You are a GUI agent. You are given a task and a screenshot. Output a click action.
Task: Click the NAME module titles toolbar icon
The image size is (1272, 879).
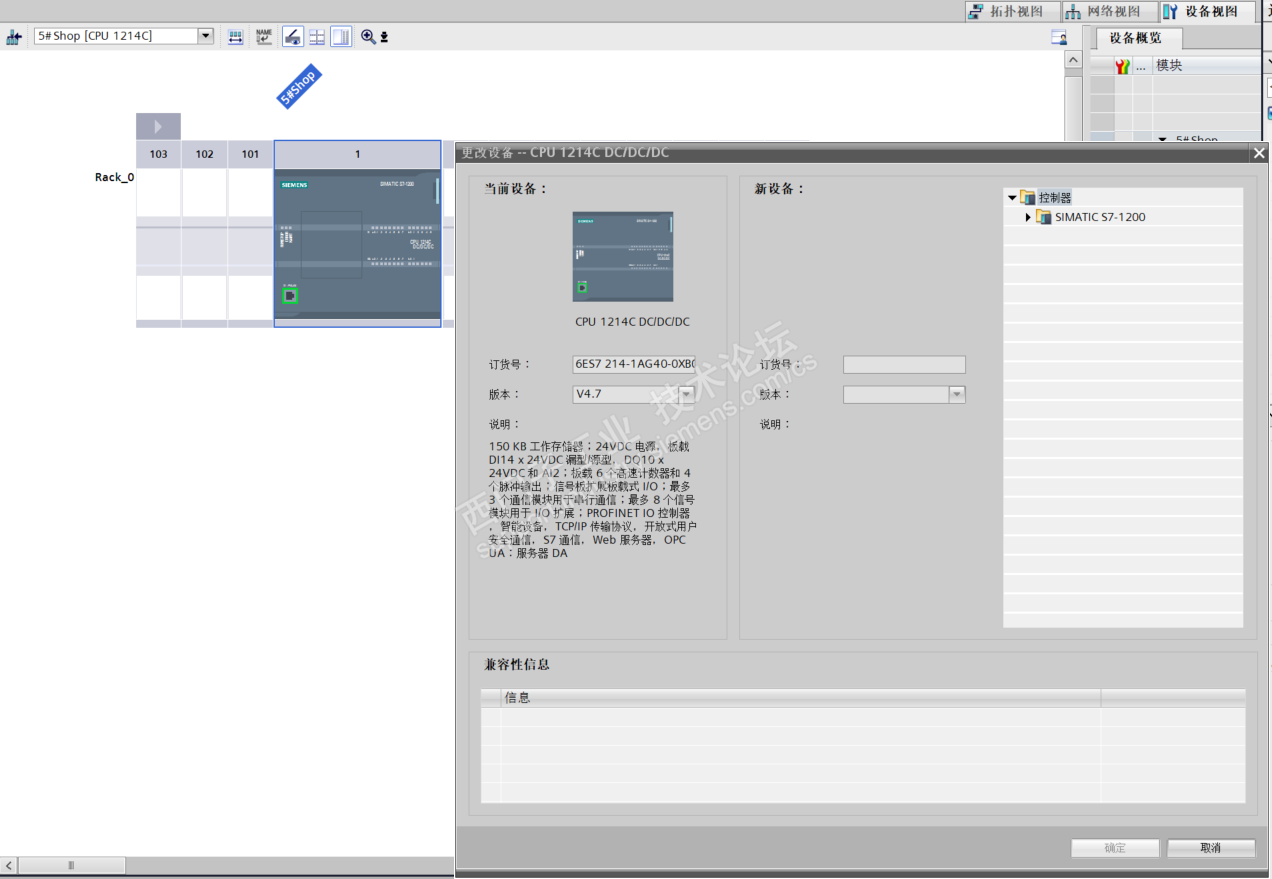pyautogui.click(x=264, y=37)
